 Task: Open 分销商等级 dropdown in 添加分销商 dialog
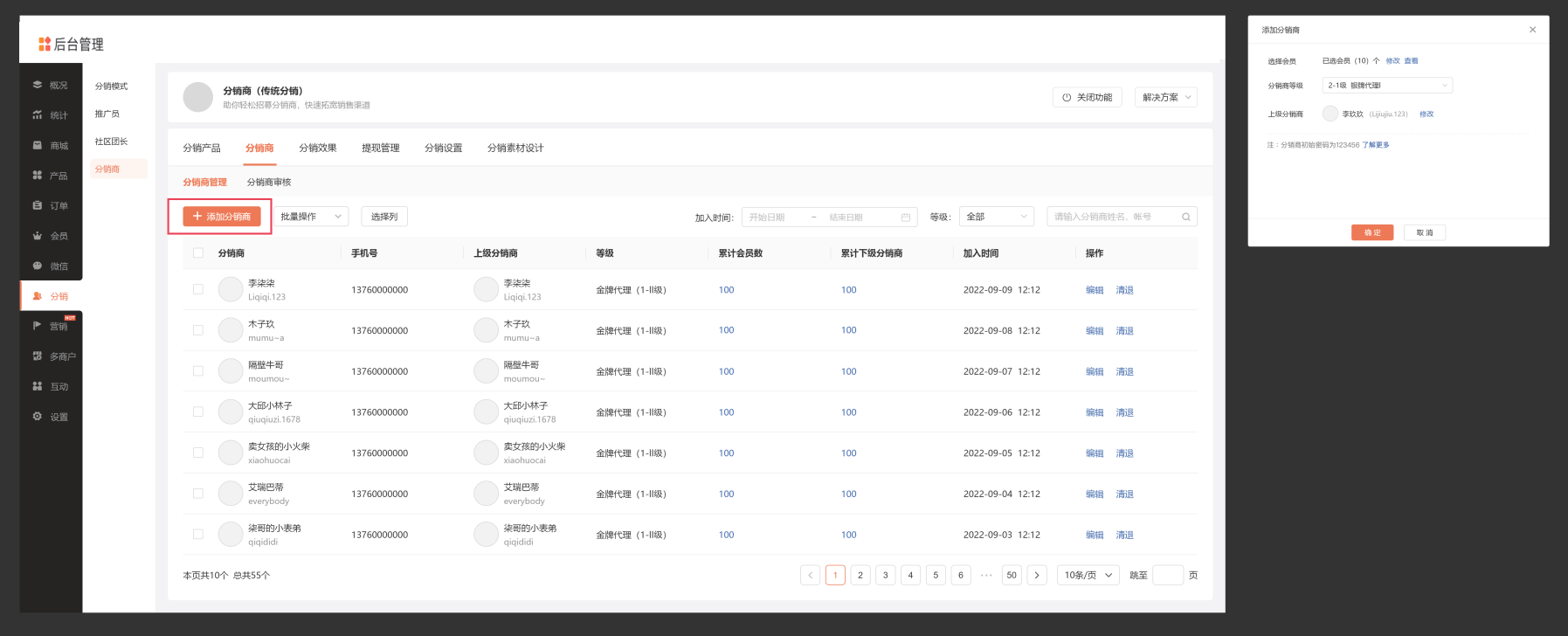[1387, 86]
